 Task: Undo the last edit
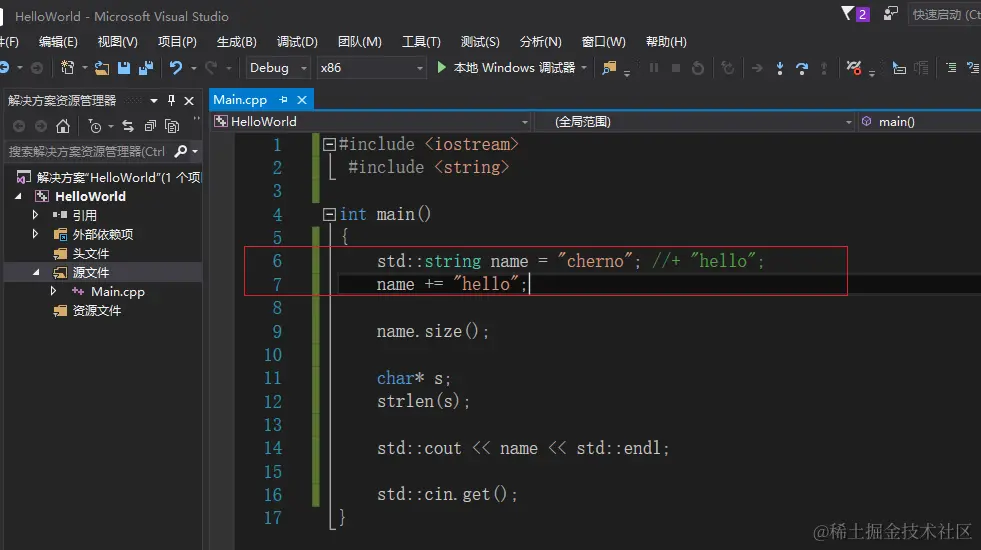[176, 68]
